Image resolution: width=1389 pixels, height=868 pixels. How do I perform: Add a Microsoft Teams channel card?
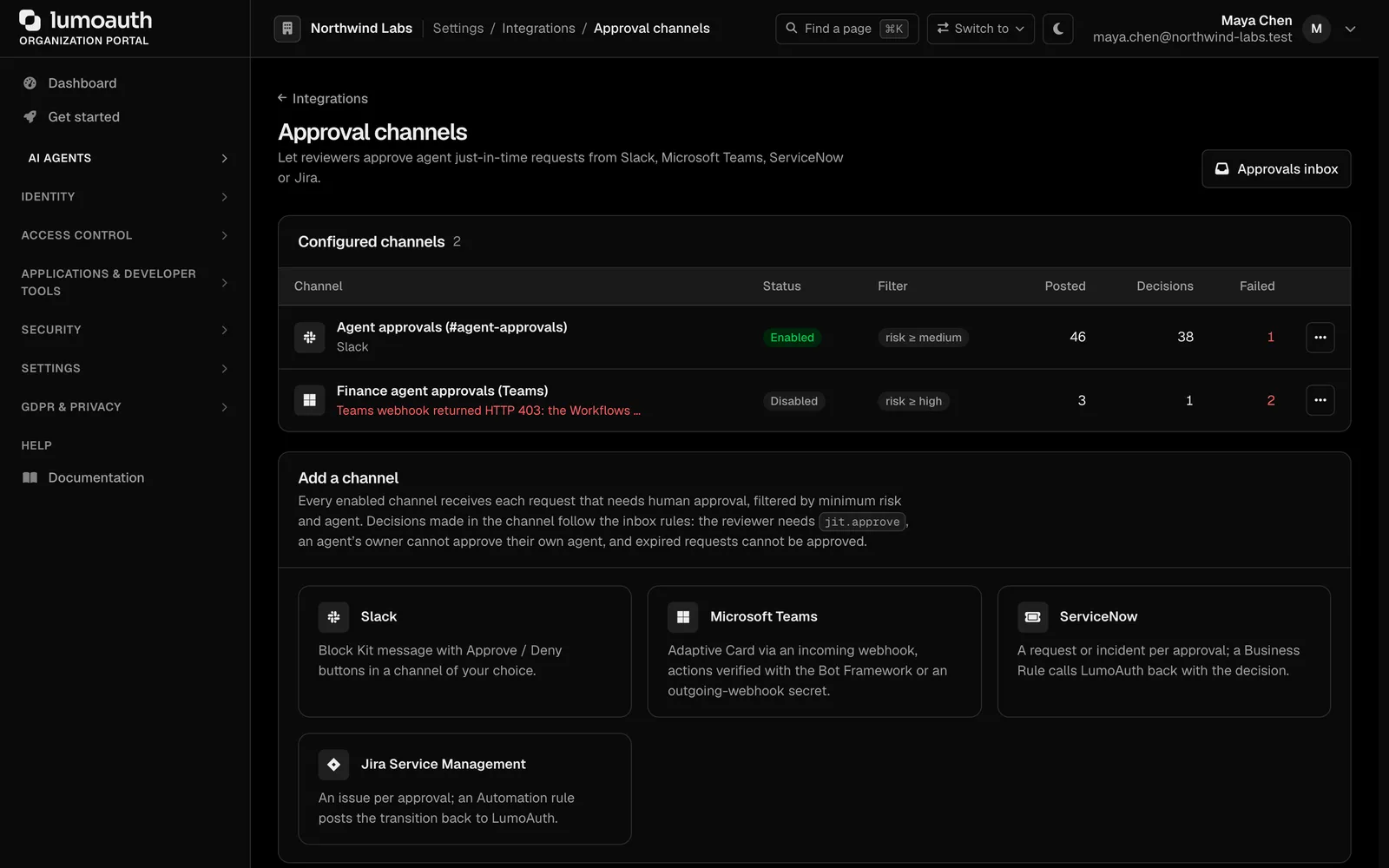click(814, 651)
